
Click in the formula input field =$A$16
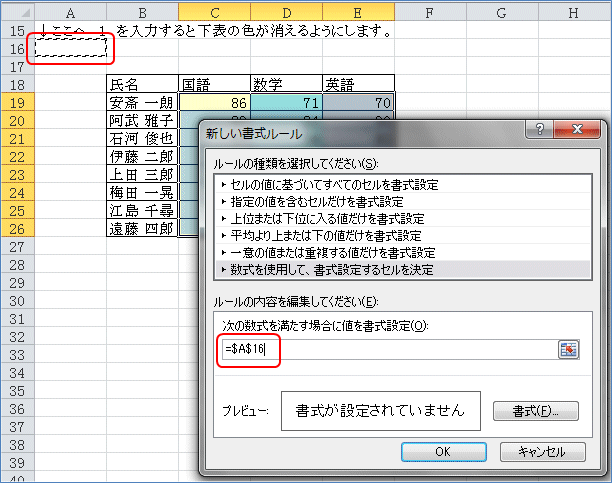click(389, 349)
